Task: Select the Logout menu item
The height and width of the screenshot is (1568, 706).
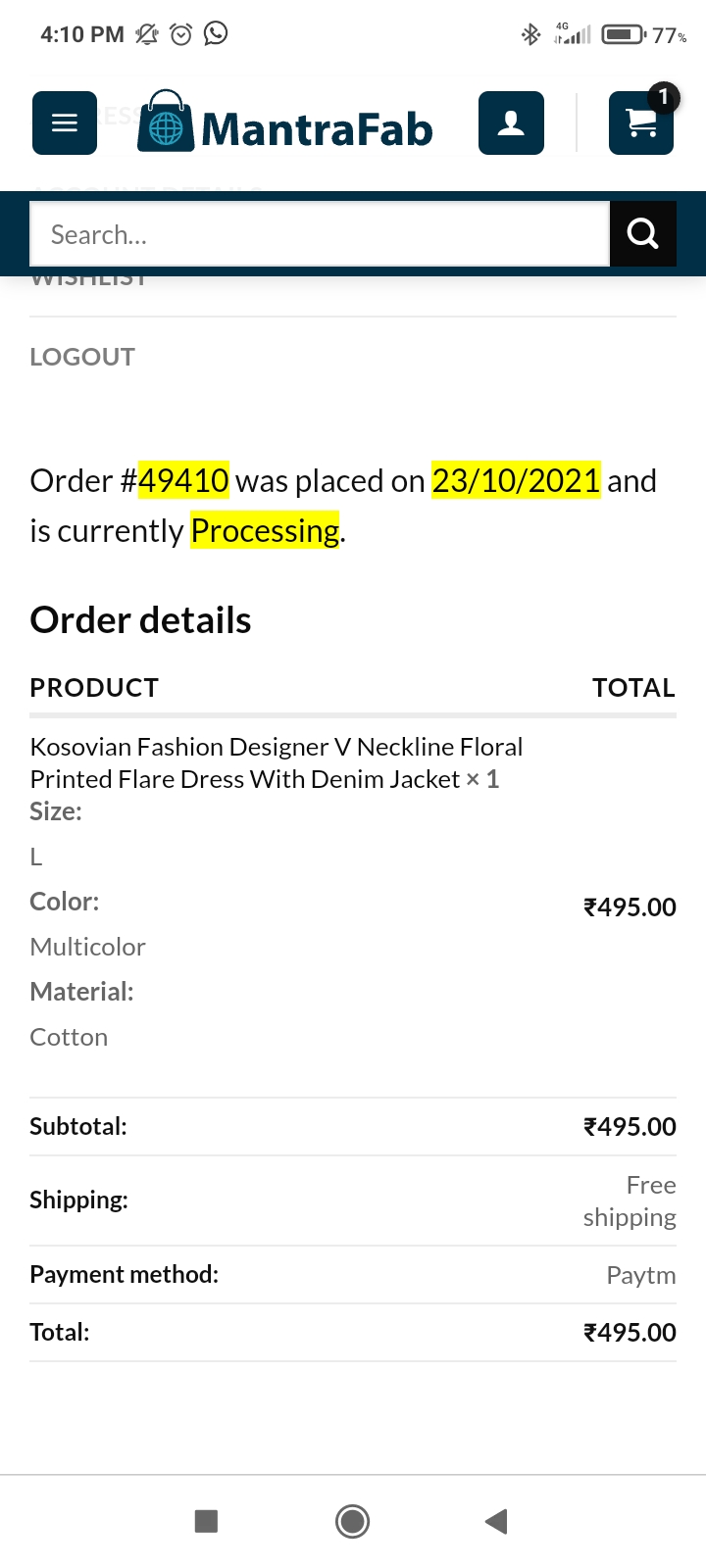Action: point(82,357)
